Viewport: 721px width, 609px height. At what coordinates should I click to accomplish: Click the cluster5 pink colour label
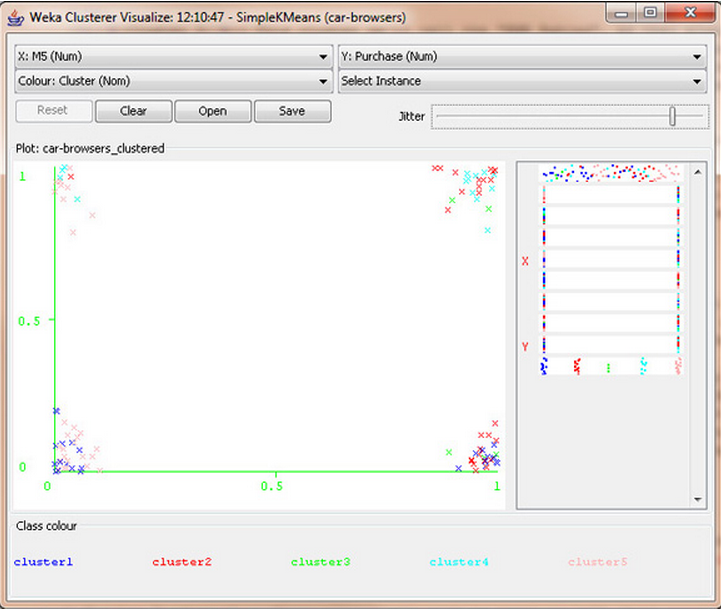(x=597, y=562)
